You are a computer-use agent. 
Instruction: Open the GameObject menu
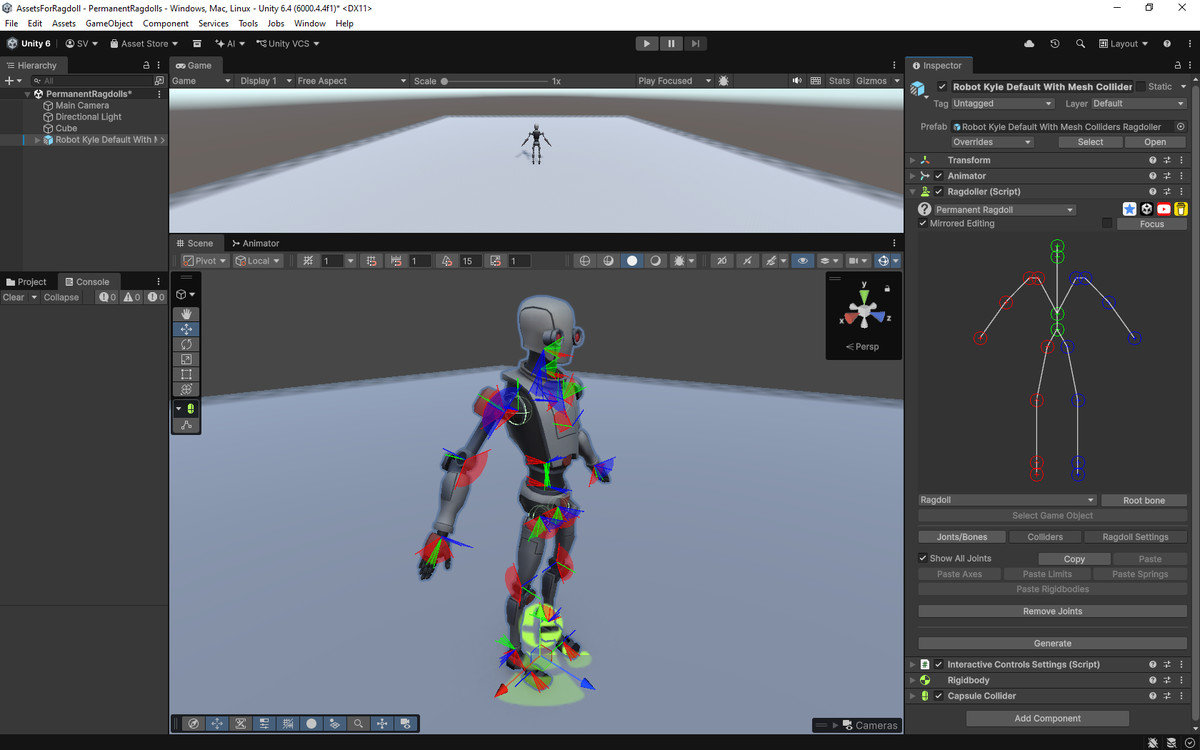(x=109, y=23)
